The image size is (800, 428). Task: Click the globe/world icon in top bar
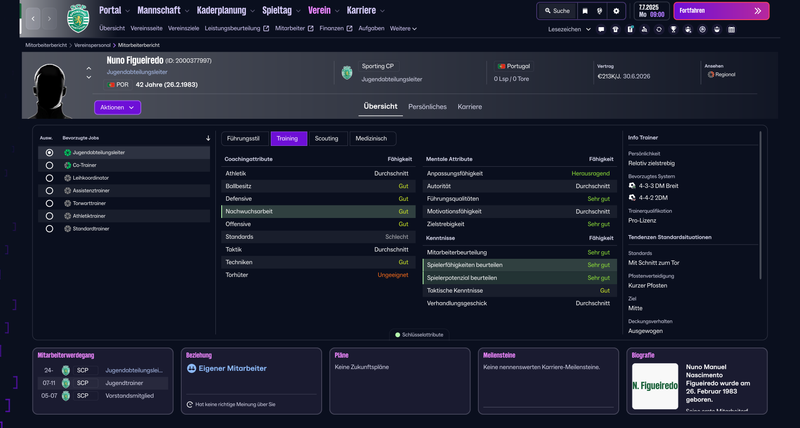point(600,11)
